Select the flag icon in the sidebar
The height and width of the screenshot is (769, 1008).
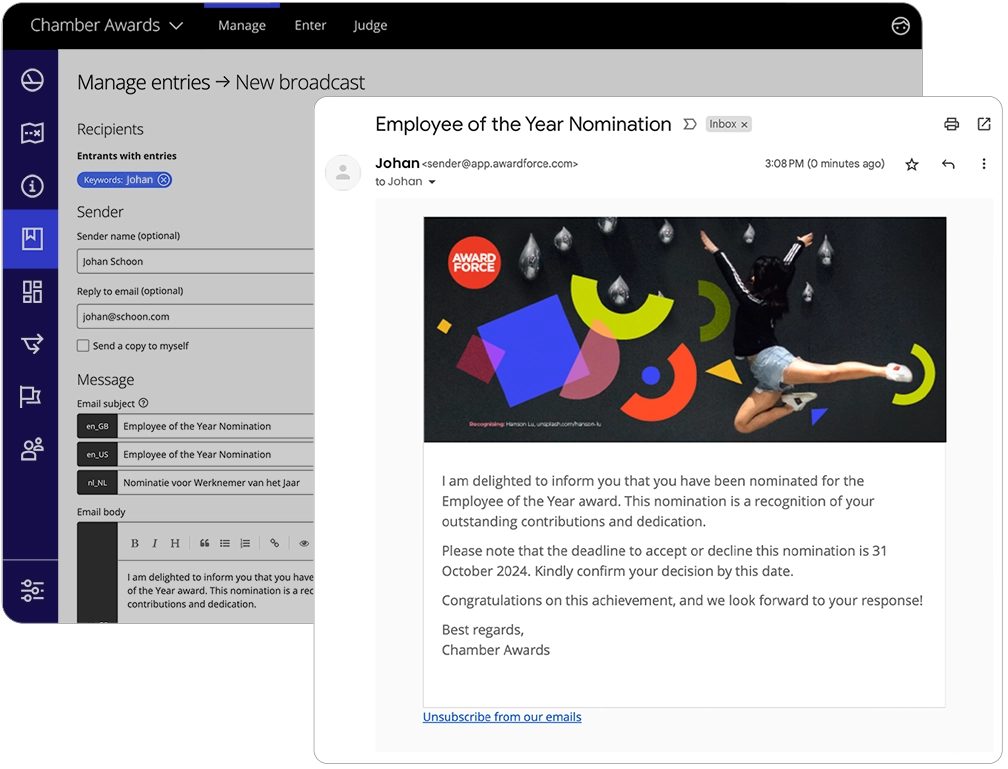30,396
